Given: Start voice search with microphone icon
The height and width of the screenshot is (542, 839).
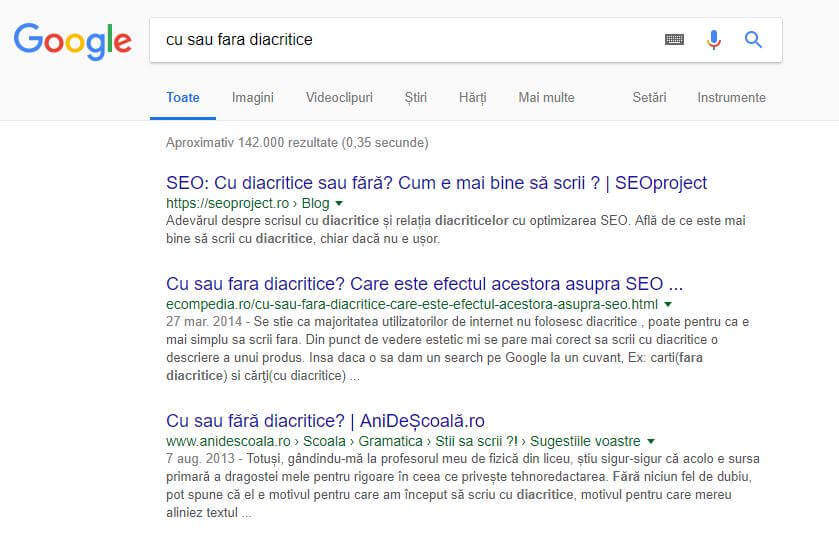Looking at the screenshot, I should coord(713,40).
